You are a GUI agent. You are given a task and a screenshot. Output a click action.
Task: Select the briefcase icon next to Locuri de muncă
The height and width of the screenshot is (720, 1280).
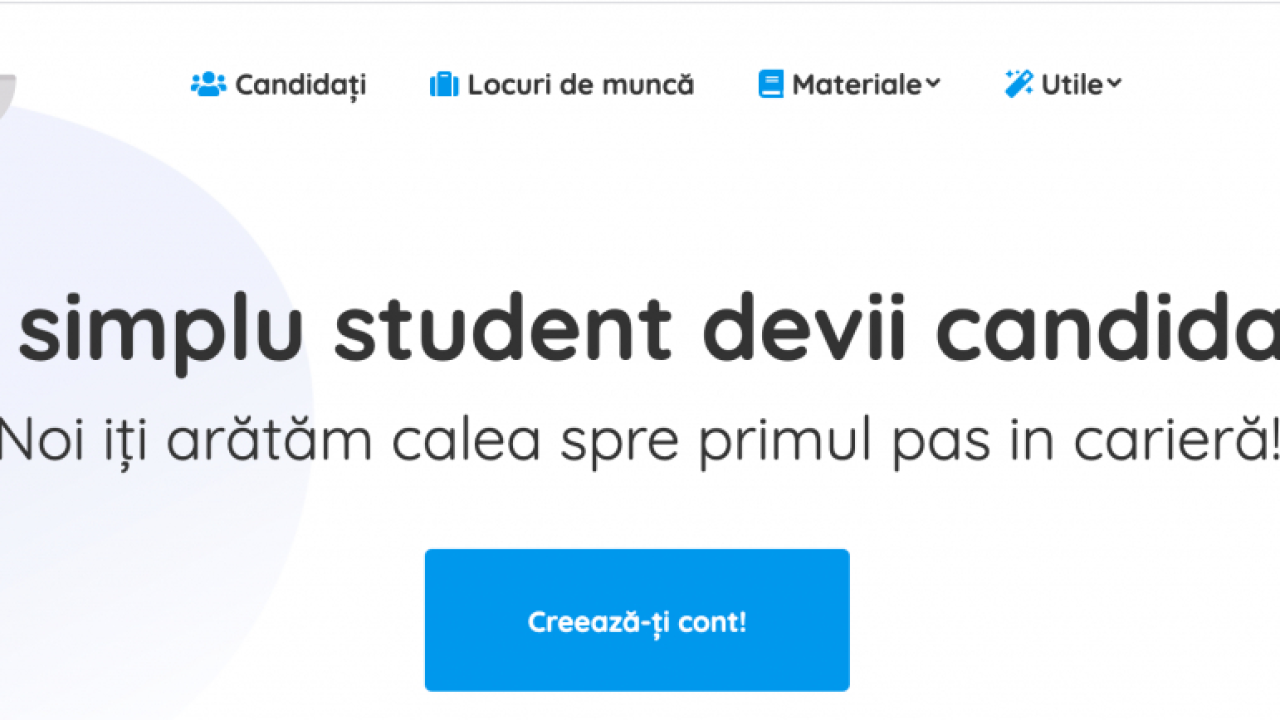tap(444, 84)
